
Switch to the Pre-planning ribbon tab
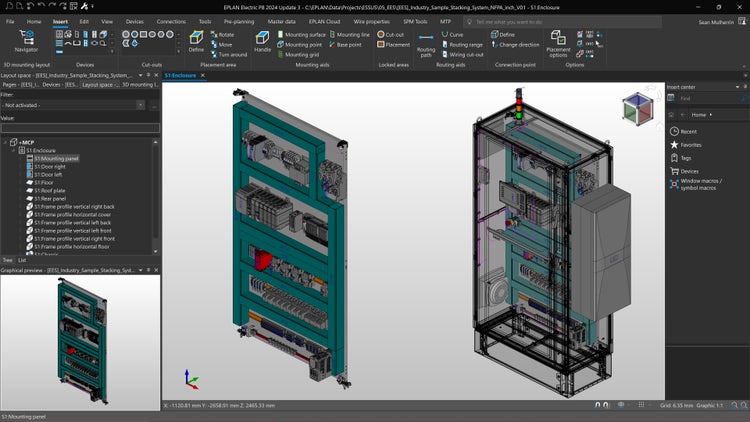coord(239,20)
